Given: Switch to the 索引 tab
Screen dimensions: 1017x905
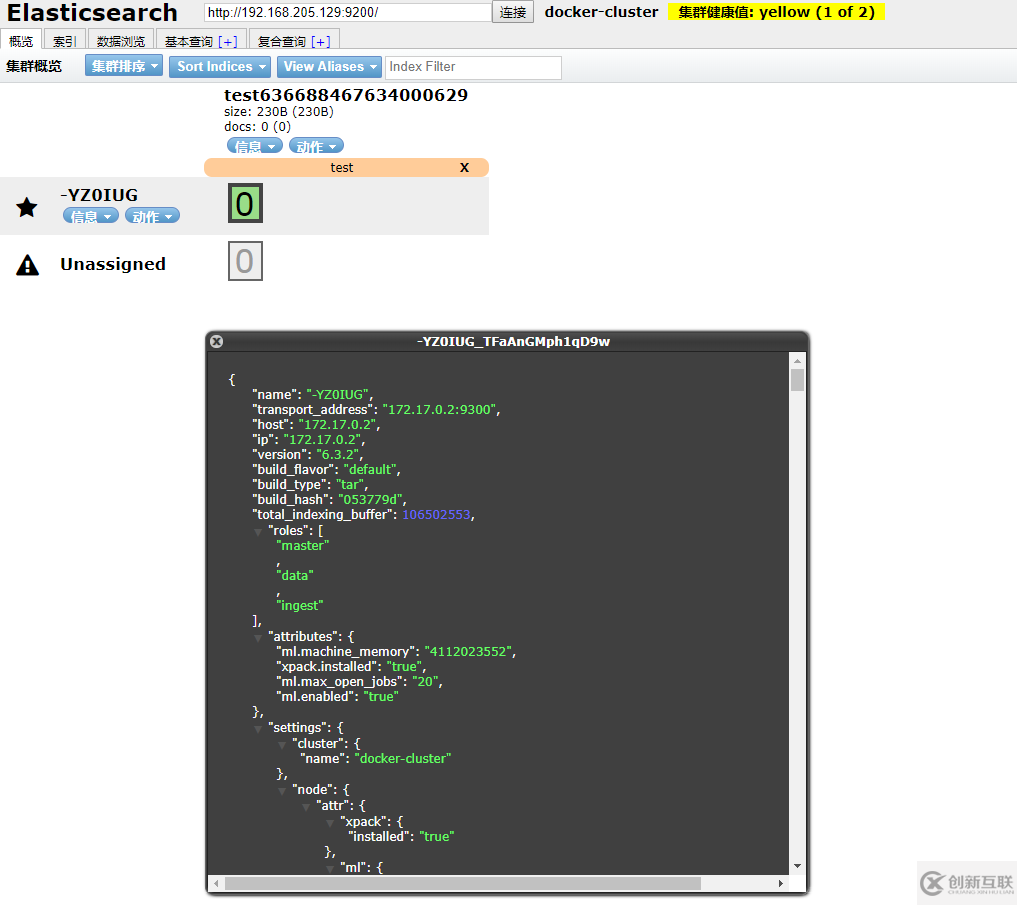Looking at the screenshot, I should [63, 40].
